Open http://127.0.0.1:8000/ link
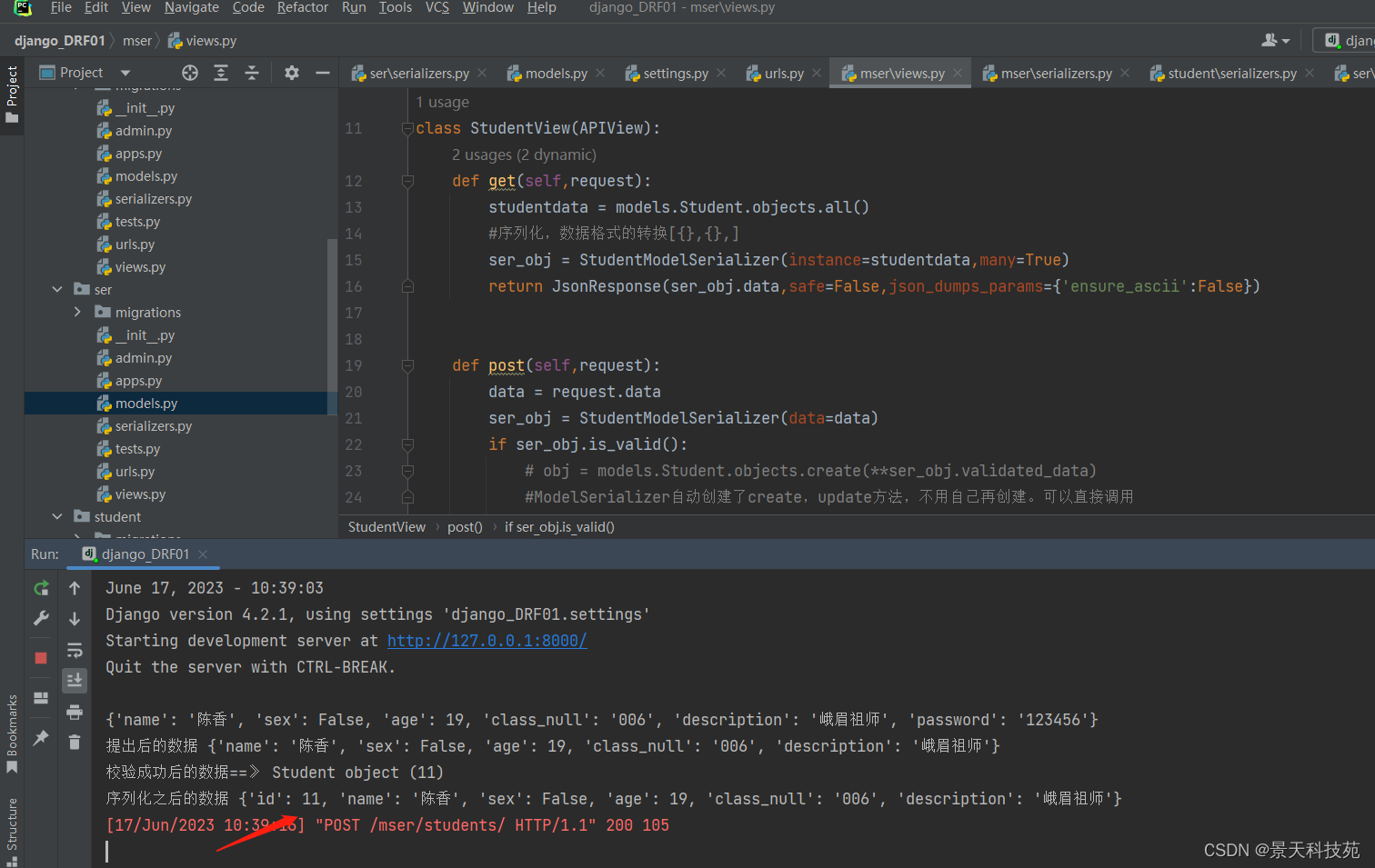 tap(487, 641)
